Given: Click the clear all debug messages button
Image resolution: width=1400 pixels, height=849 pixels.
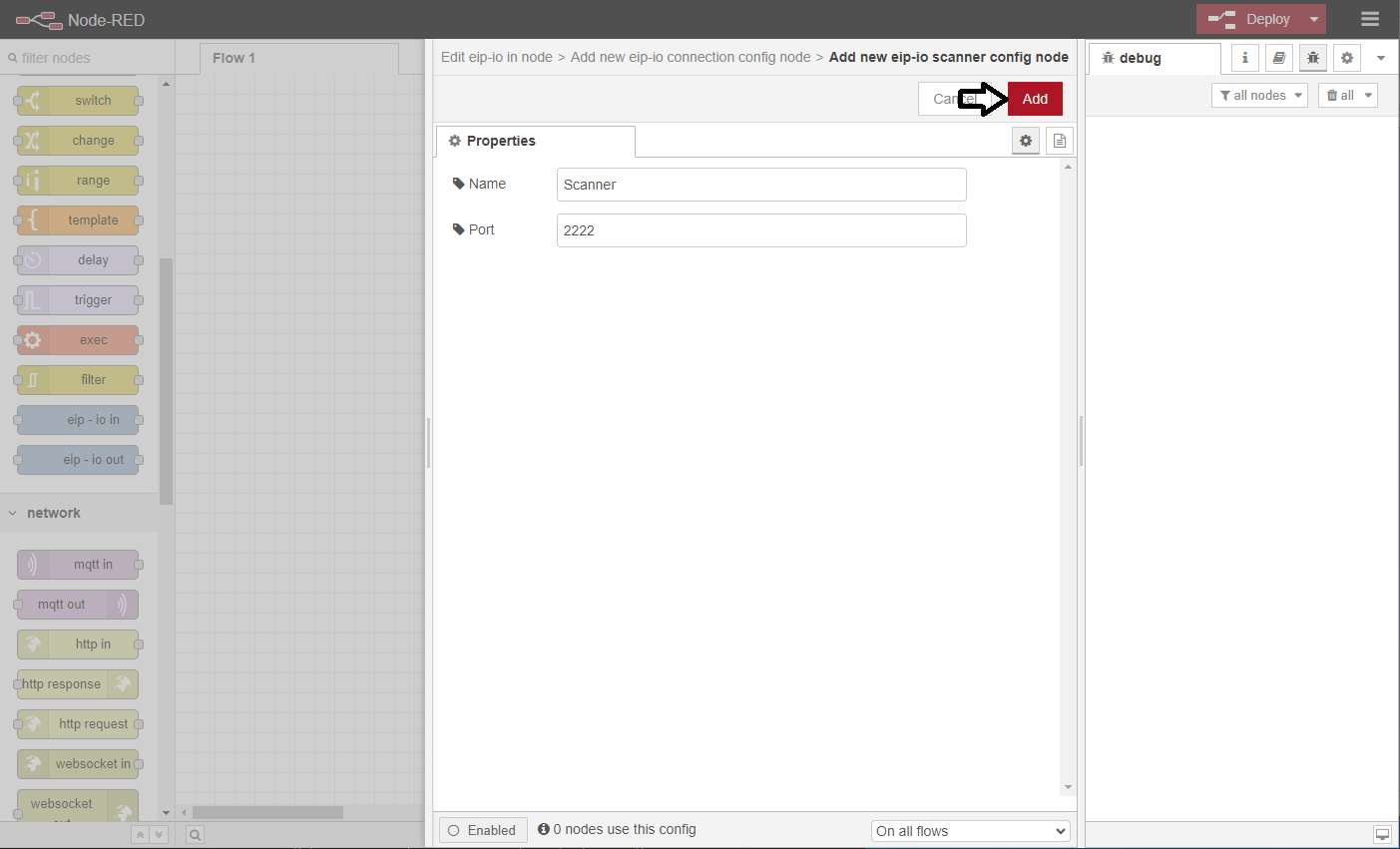Looking at the screenshot, I should tap(1340, 95).
